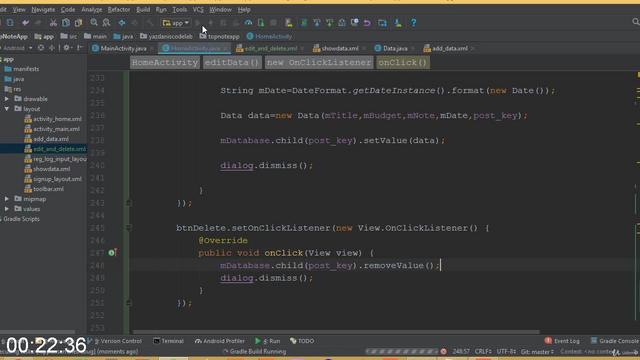Expand the drawable folder
640x360 pixels.
tap(7, 99)
